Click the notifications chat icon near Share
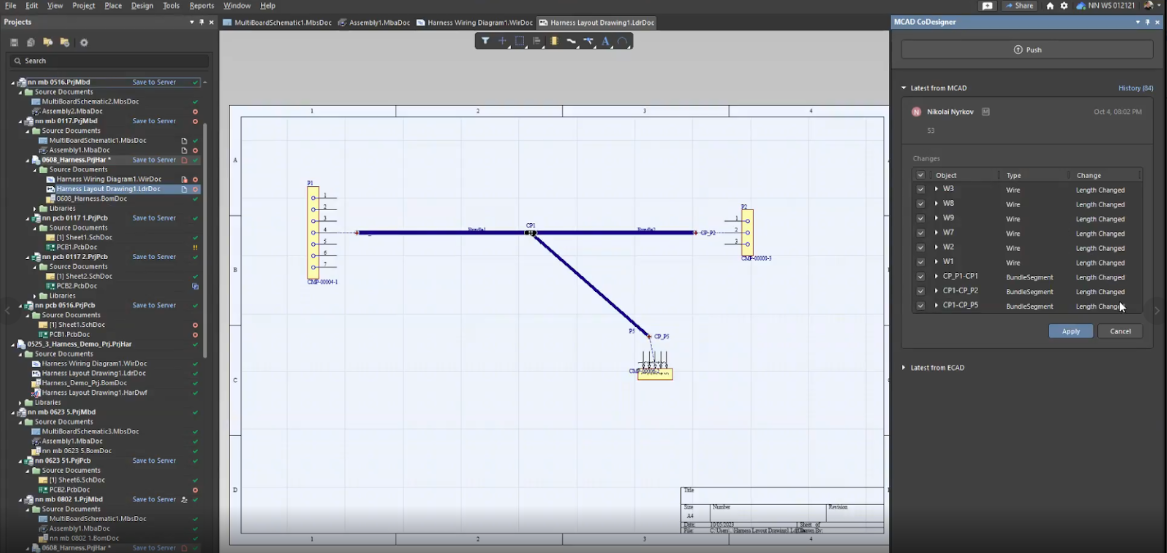Viewport: 1167px width, 553px height. pos(987,6)
